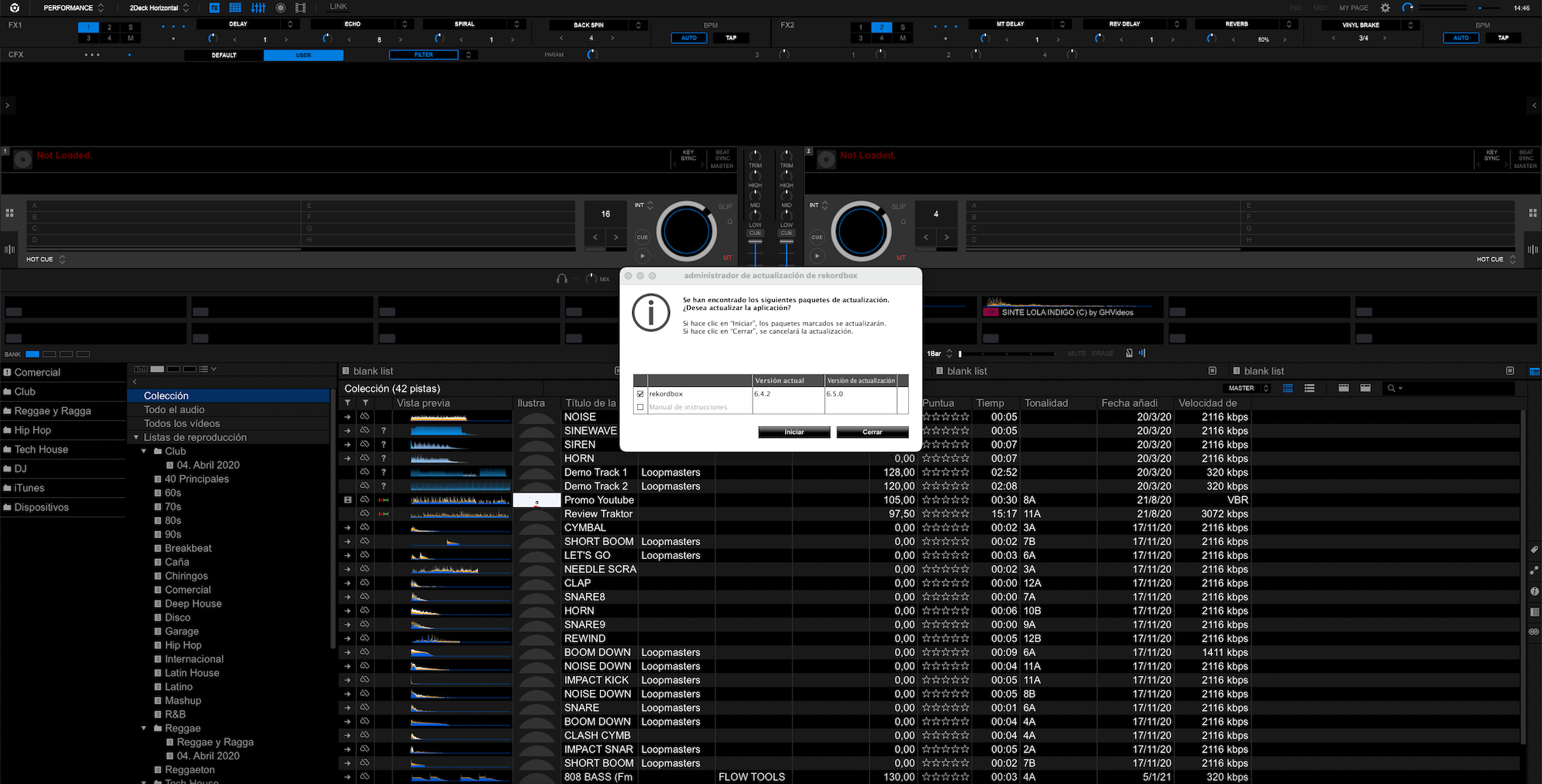This screenshot has width=1542, height=784.
Task: Click the first filter funnel icon in track header
Action: 348,402
